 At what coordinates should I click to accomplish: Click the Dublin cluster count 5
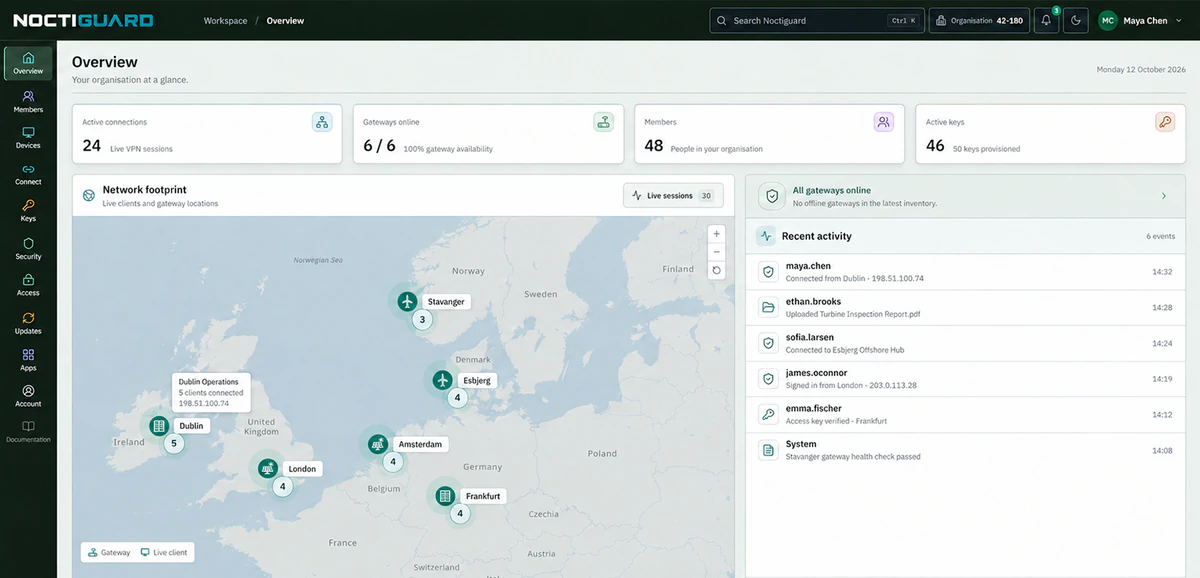[174, 444]
